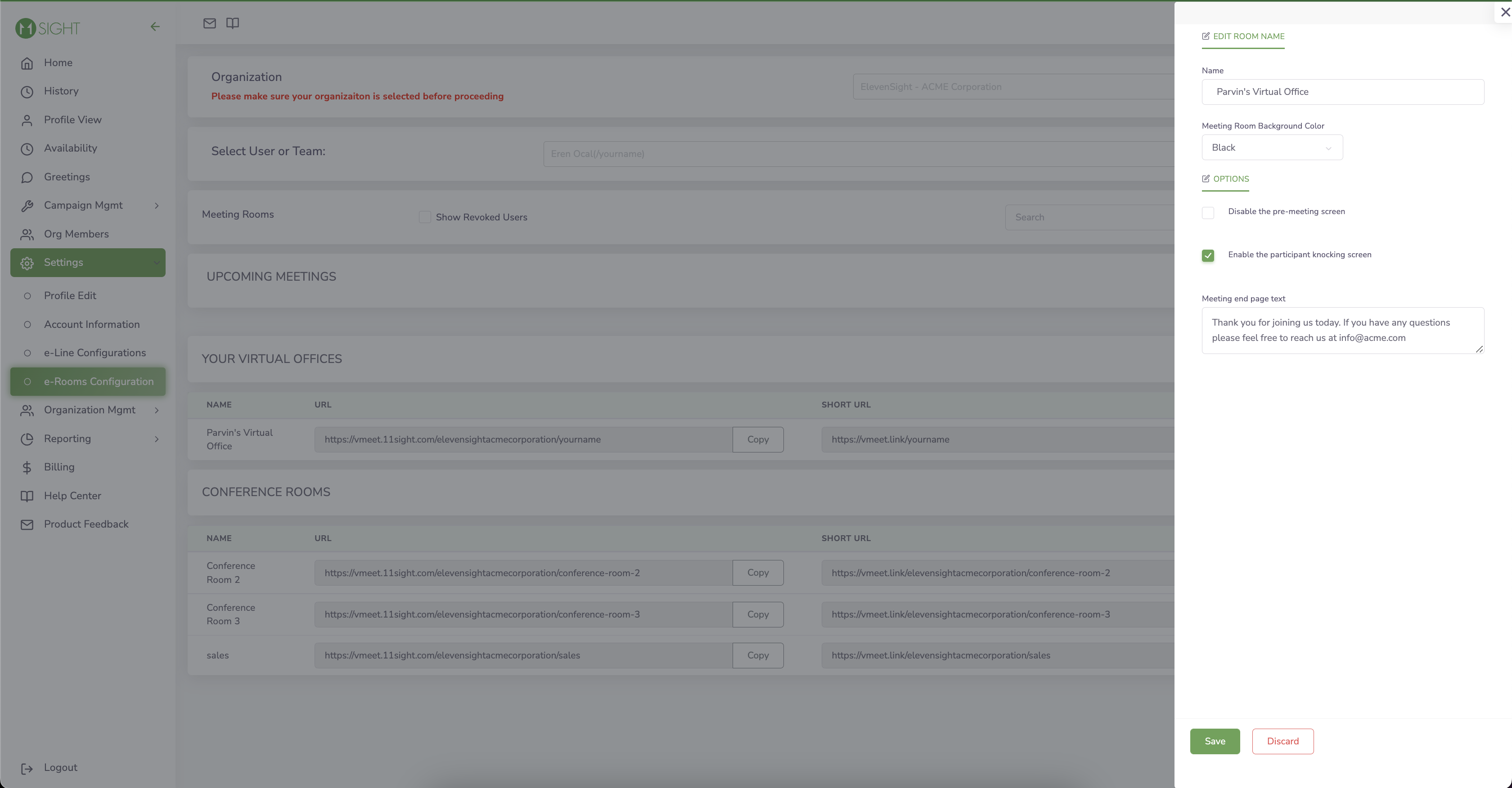Image resolution: width=1512 pixels, height=788 pixels.
Task: Click the Help Center book icon
Action: (27, 496)
